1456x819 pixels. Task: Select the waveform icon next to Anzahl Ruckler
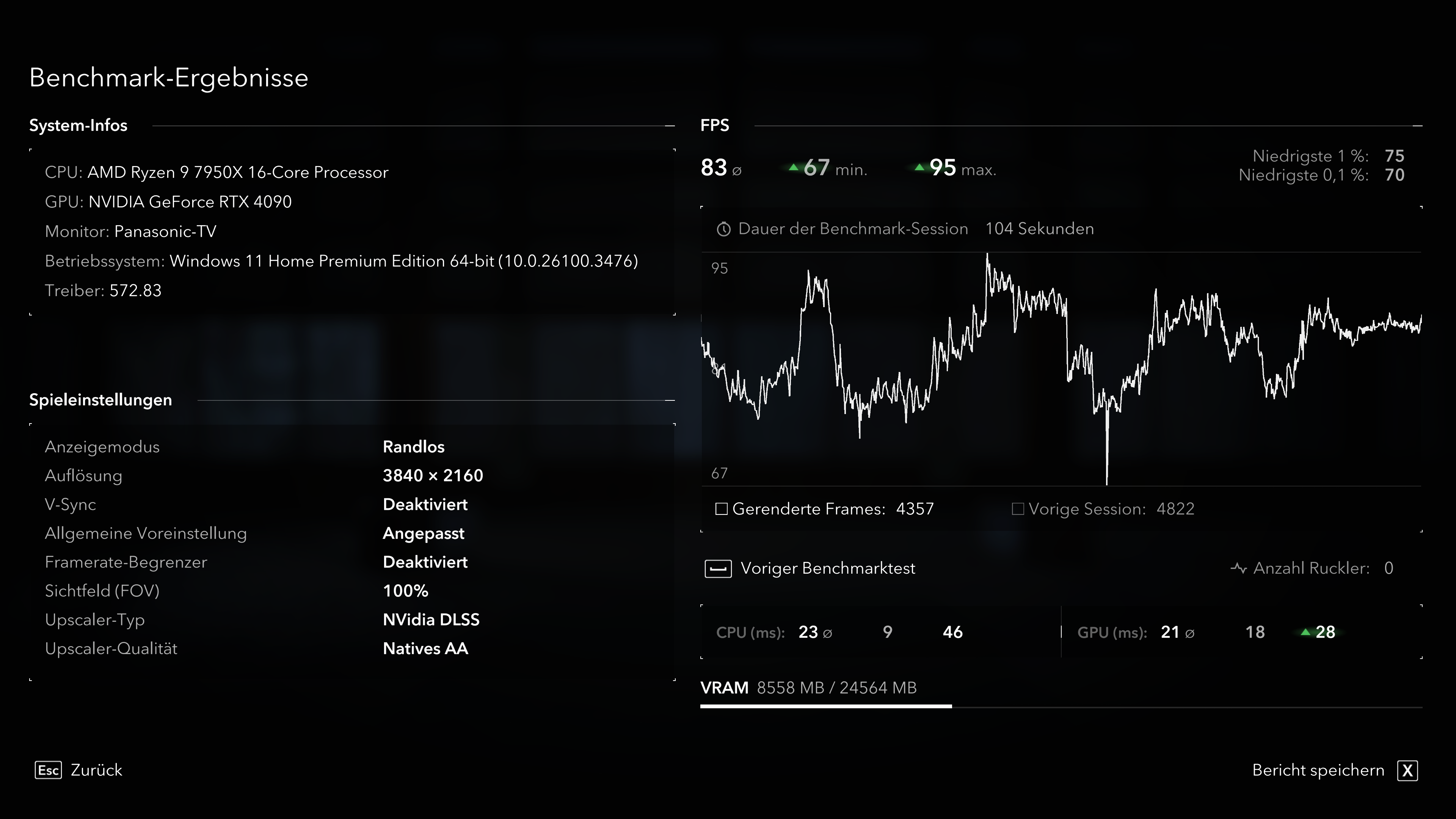pyautogui.click(x=1239, y=569)
